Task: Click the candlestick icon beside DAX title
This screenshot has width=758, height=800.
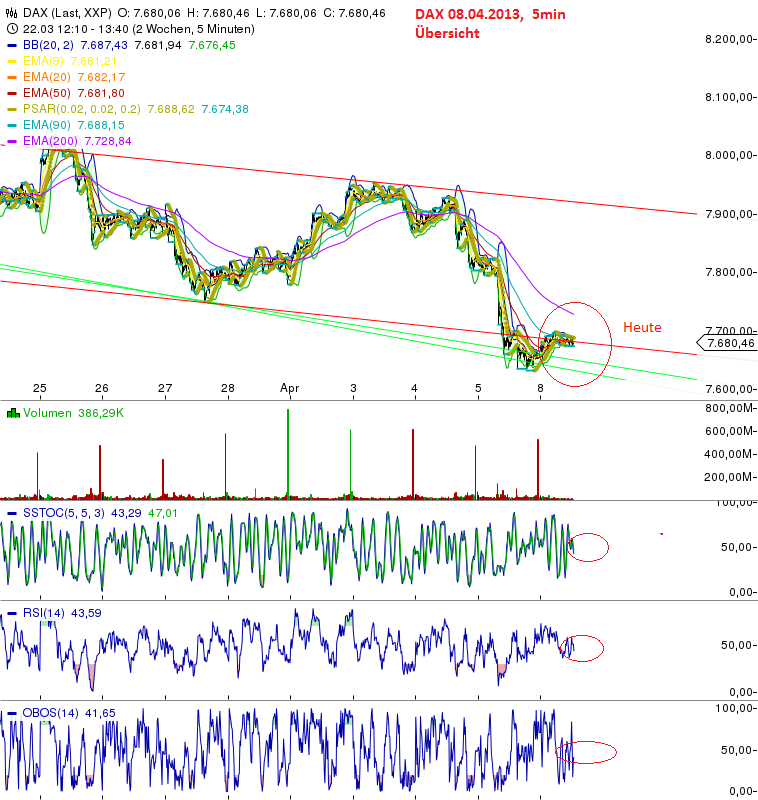Action: pos(11,13)
